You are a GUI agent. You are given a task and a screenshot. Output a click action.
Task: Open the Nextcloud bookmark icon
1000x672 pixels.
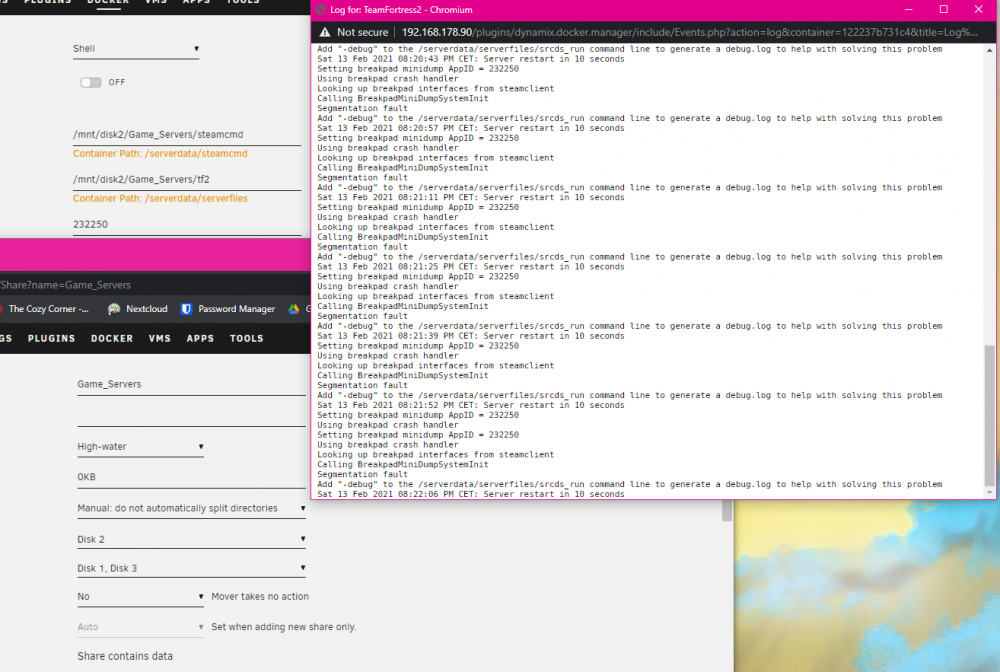(x=114, y=309)
